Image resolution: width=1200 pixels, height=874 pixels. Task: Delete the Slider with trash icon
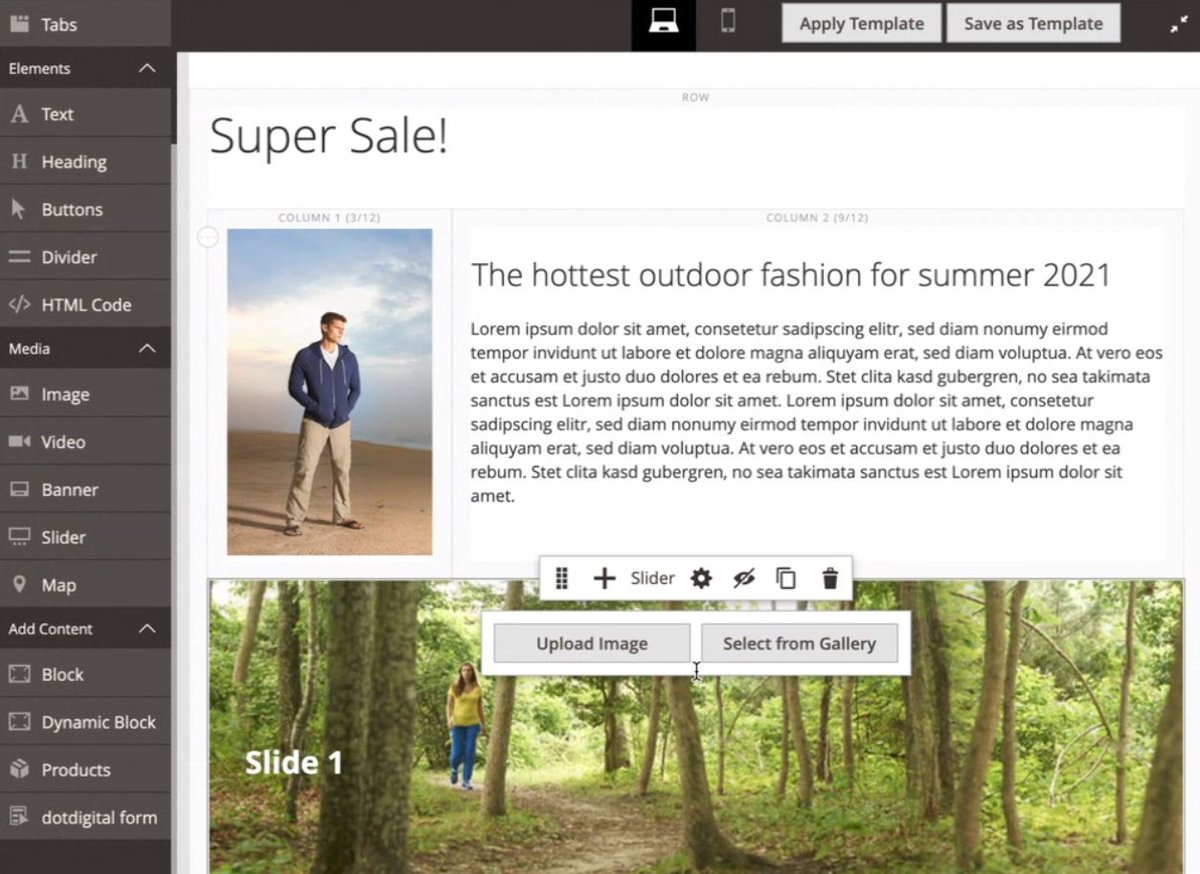click(829, 578)
